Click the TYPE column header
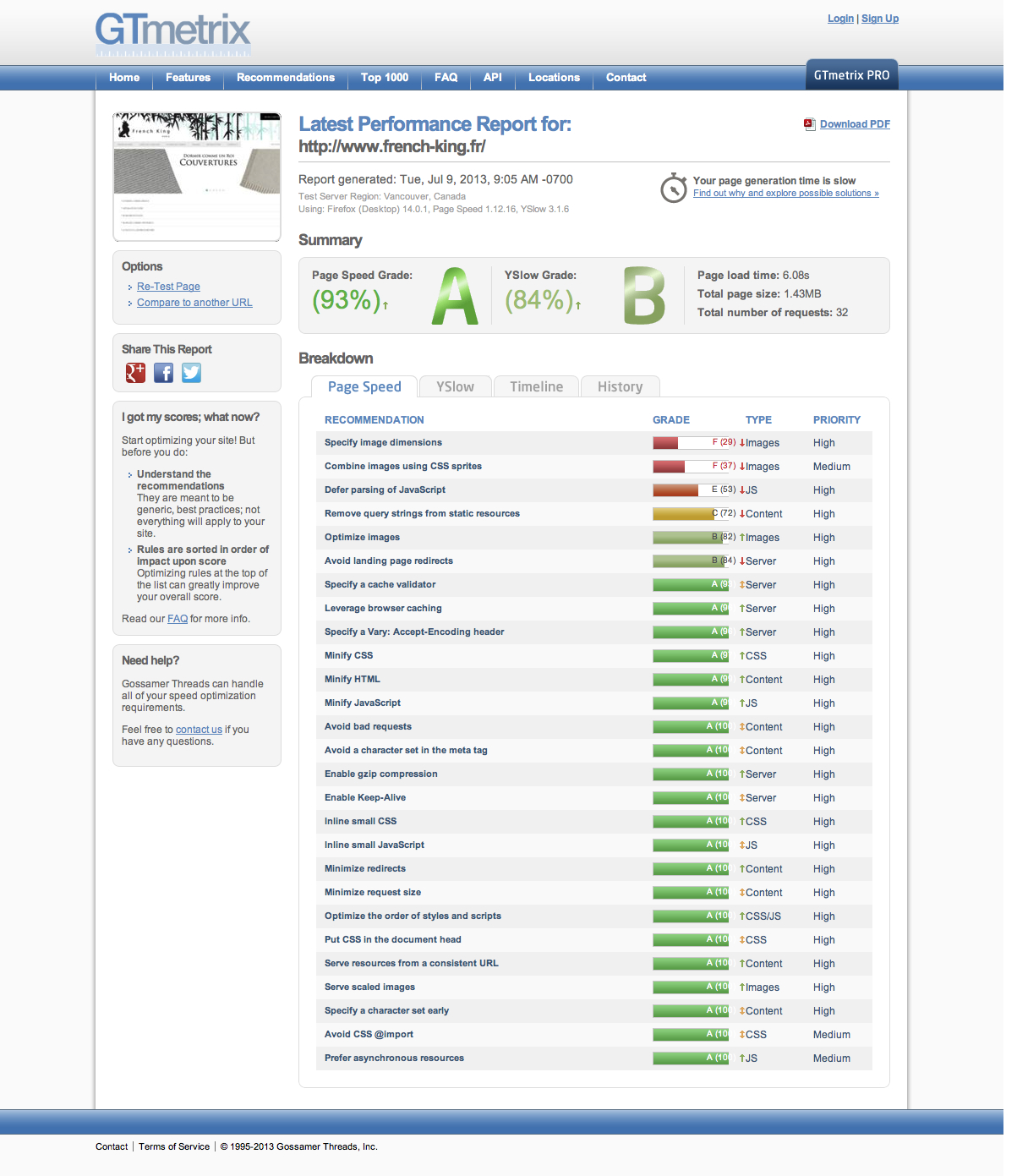 point(758,420)
